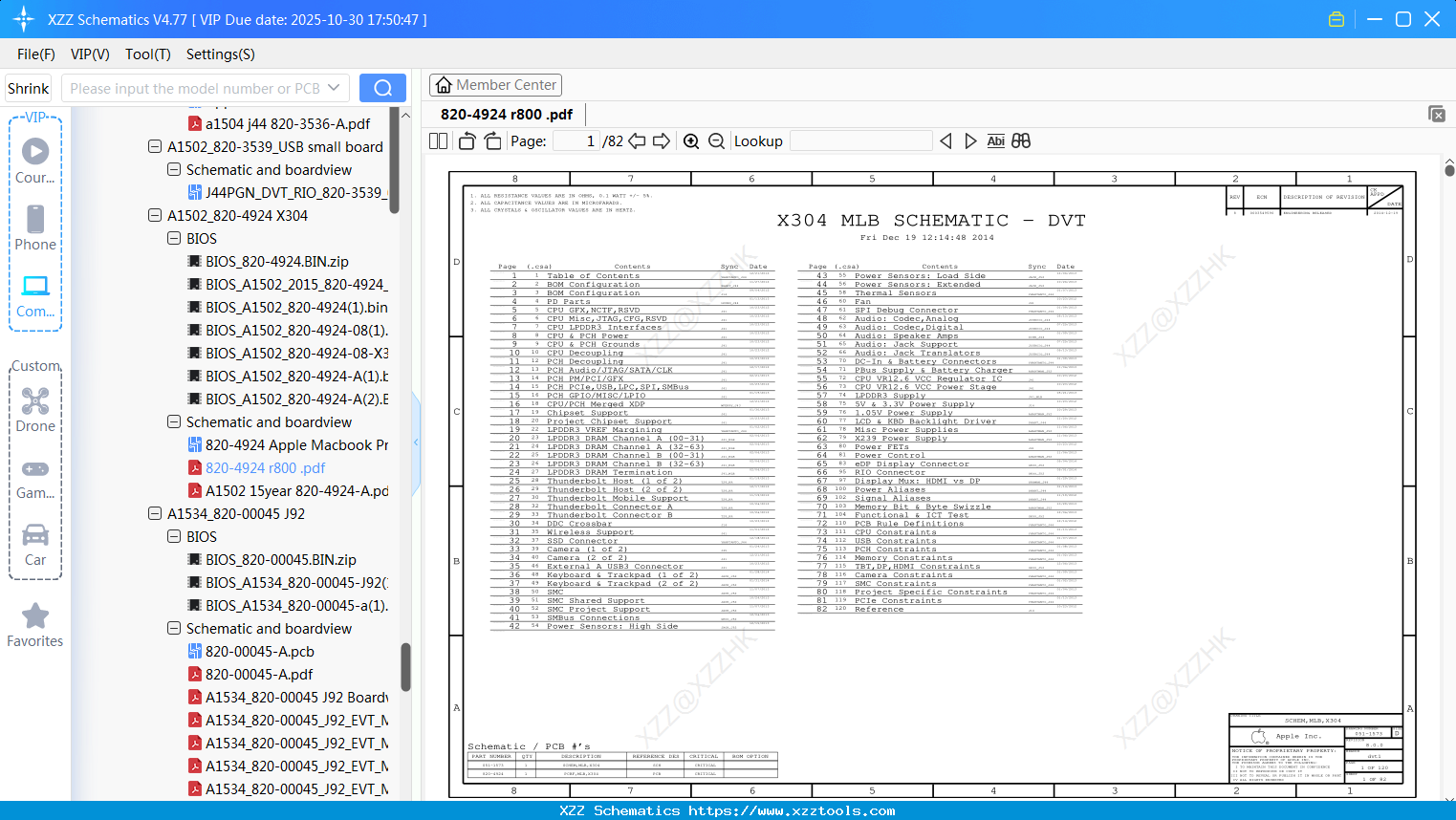Viewport: 1456px width, 820px height.
Task: Collapse the BIOS folder under A1534_820-00045 J92
Action: [174, 537]
